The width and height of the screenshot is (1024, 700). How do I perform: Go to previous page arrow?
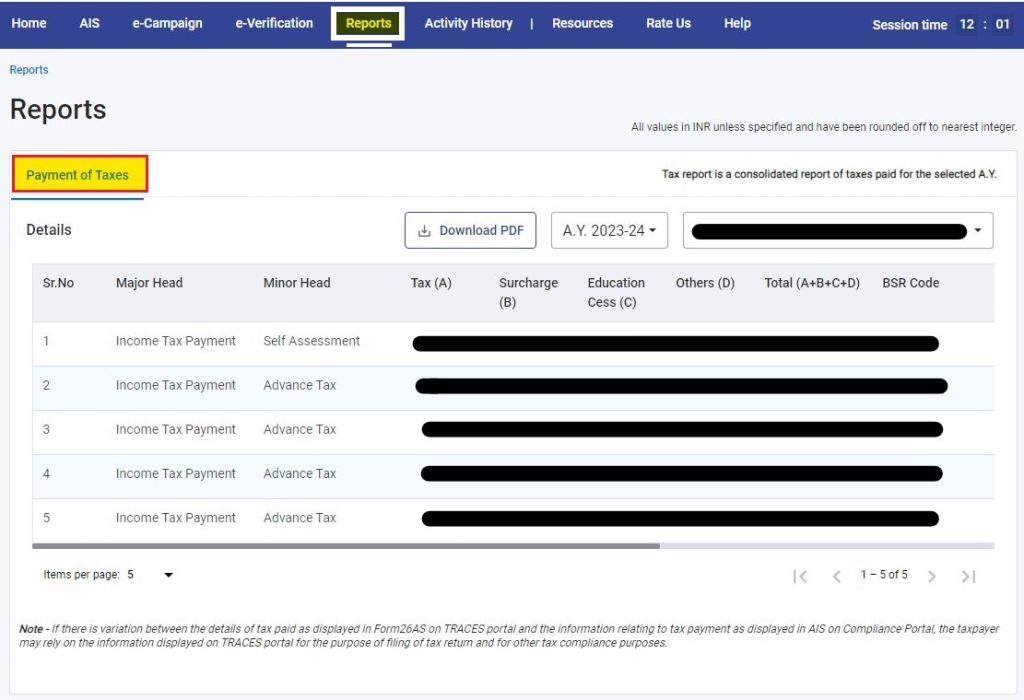(x=837, y=576)
